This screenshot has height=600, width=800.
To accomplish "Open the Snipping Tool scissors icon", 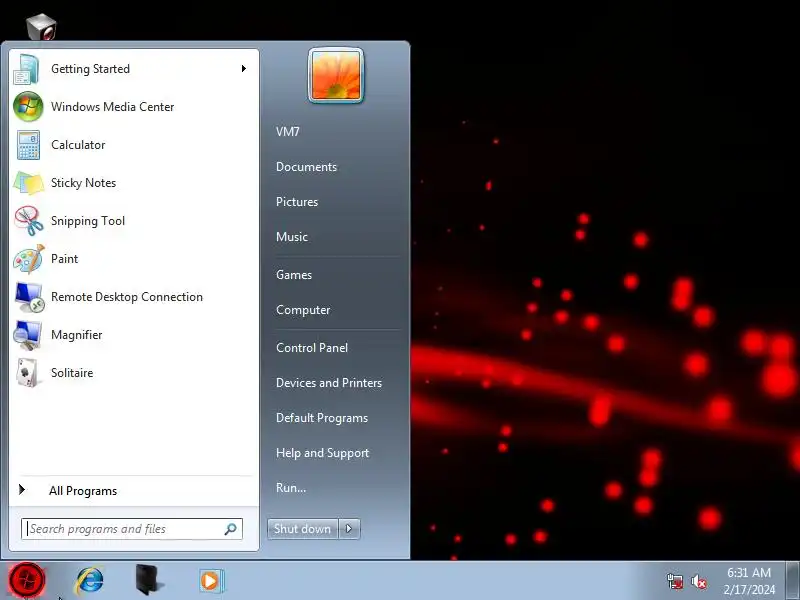I will point(29,221).
